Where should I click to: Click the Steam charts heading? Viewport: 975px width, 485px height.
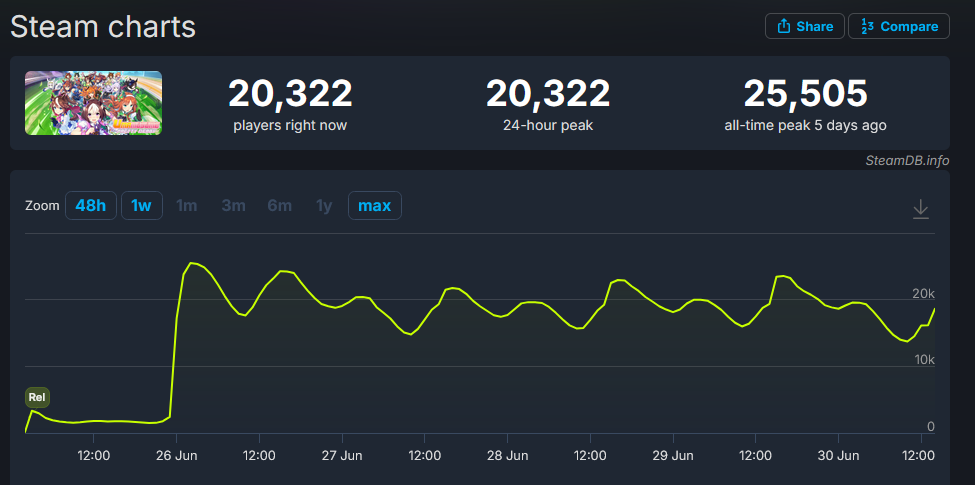[x=103, y=27]
